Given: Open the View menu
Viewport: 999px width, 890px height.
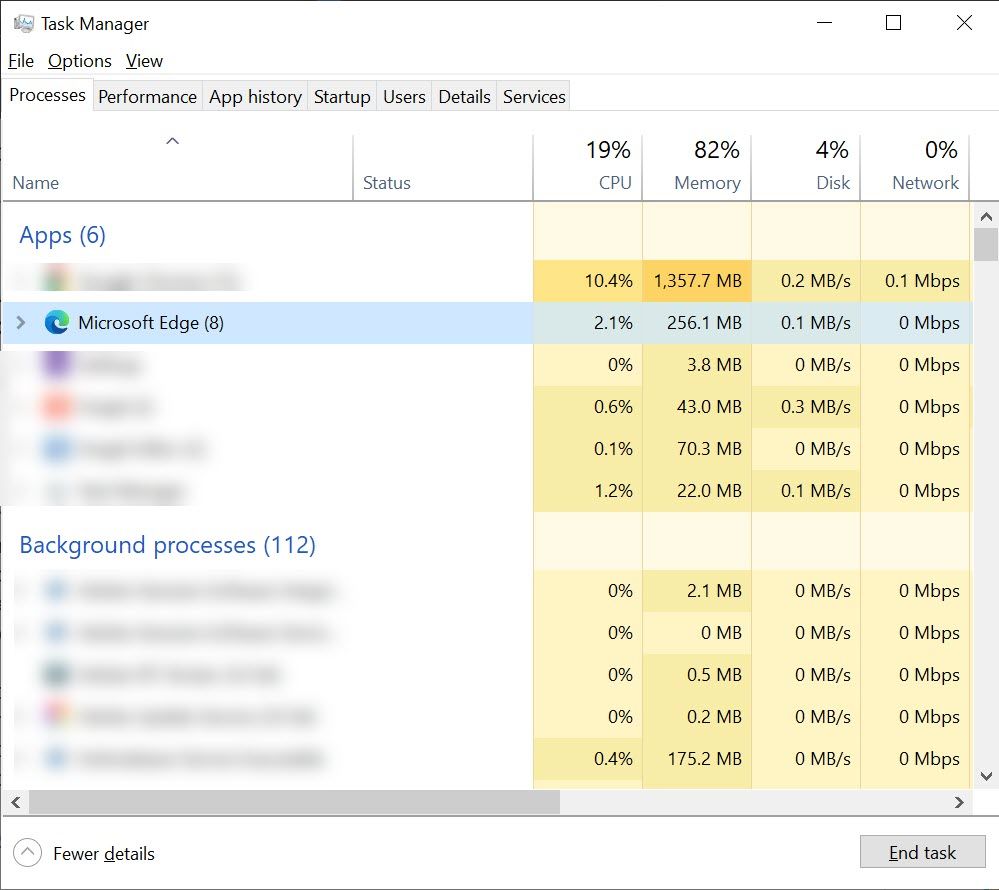Looking at the screenshot, I should point(144,61).
